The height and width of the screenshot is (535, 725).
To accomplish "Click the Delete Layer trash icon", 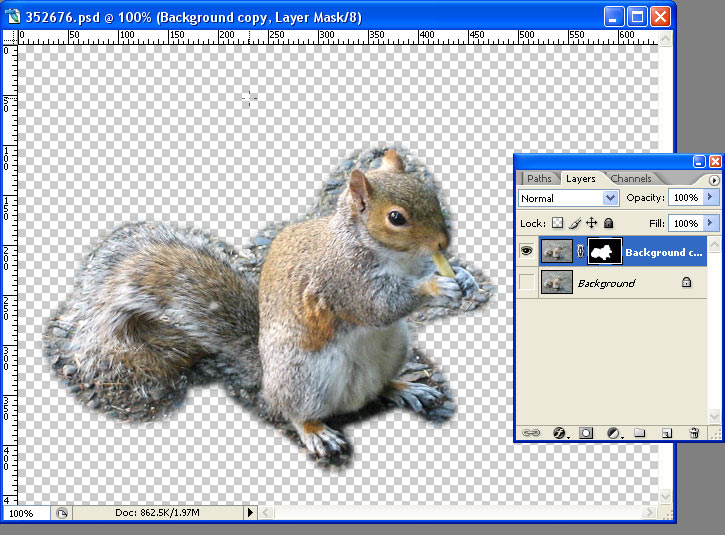I will click(x=694, y=433).
